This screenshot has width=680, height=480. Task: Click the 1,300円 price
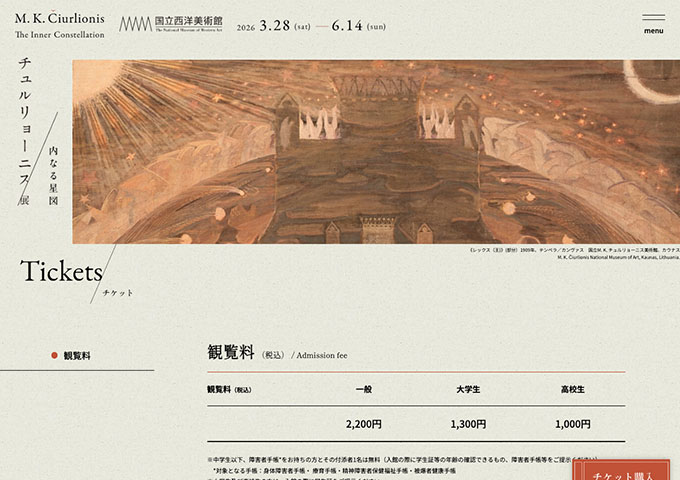(x=468, y=424)
